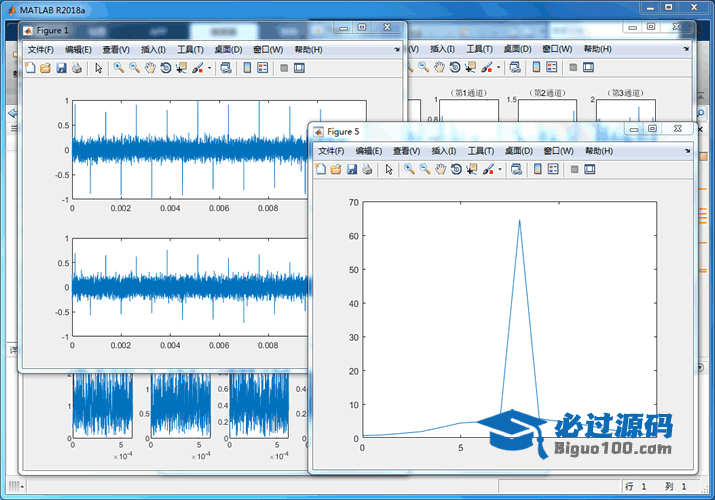Insert Colorbar icon in Figure 5 toolbar
715x500 pixels.
click(x=538, y=170)
